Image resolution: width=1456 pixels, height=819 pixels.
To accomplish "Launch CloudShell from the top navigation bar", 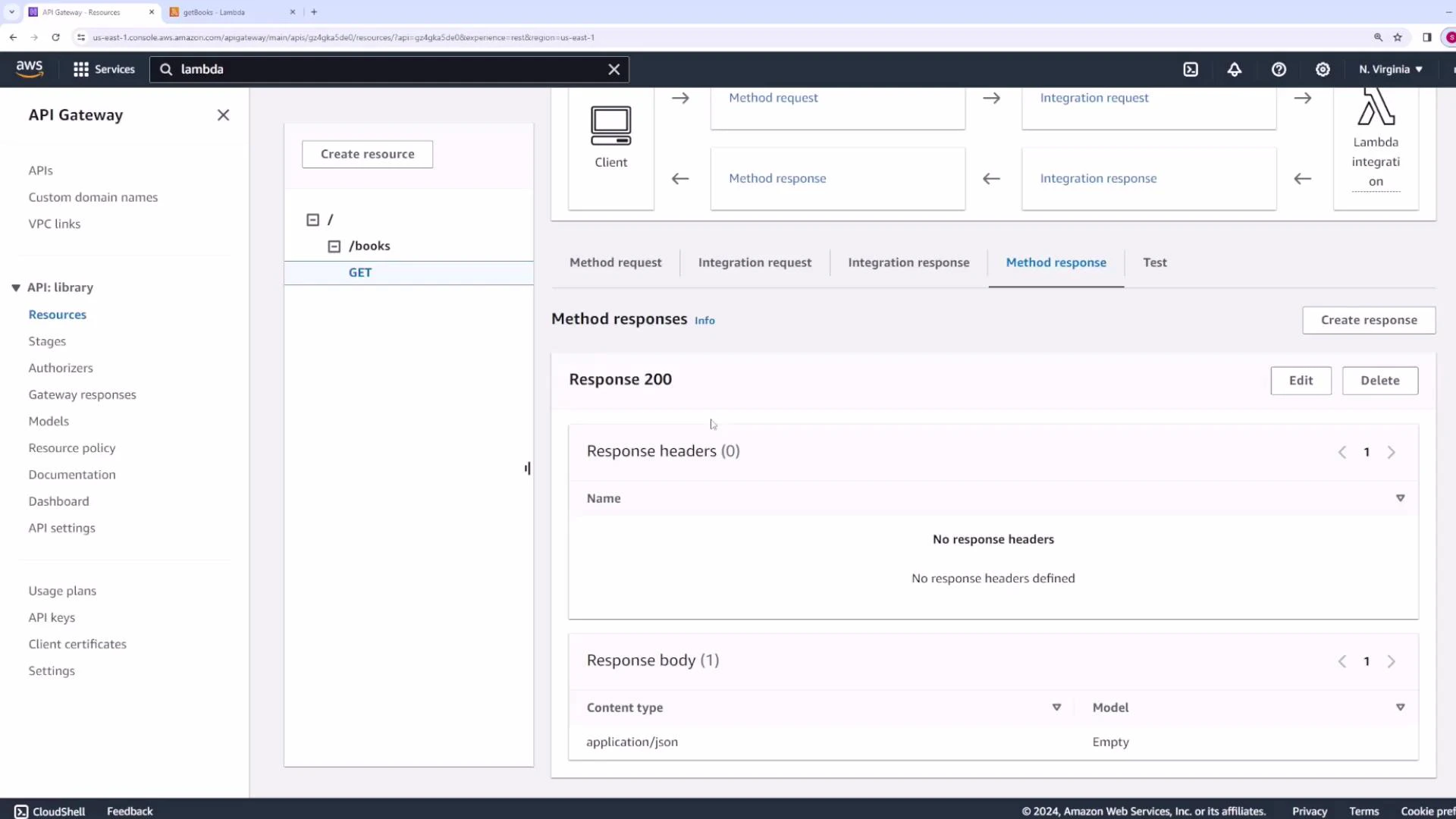I will 1191,69.
